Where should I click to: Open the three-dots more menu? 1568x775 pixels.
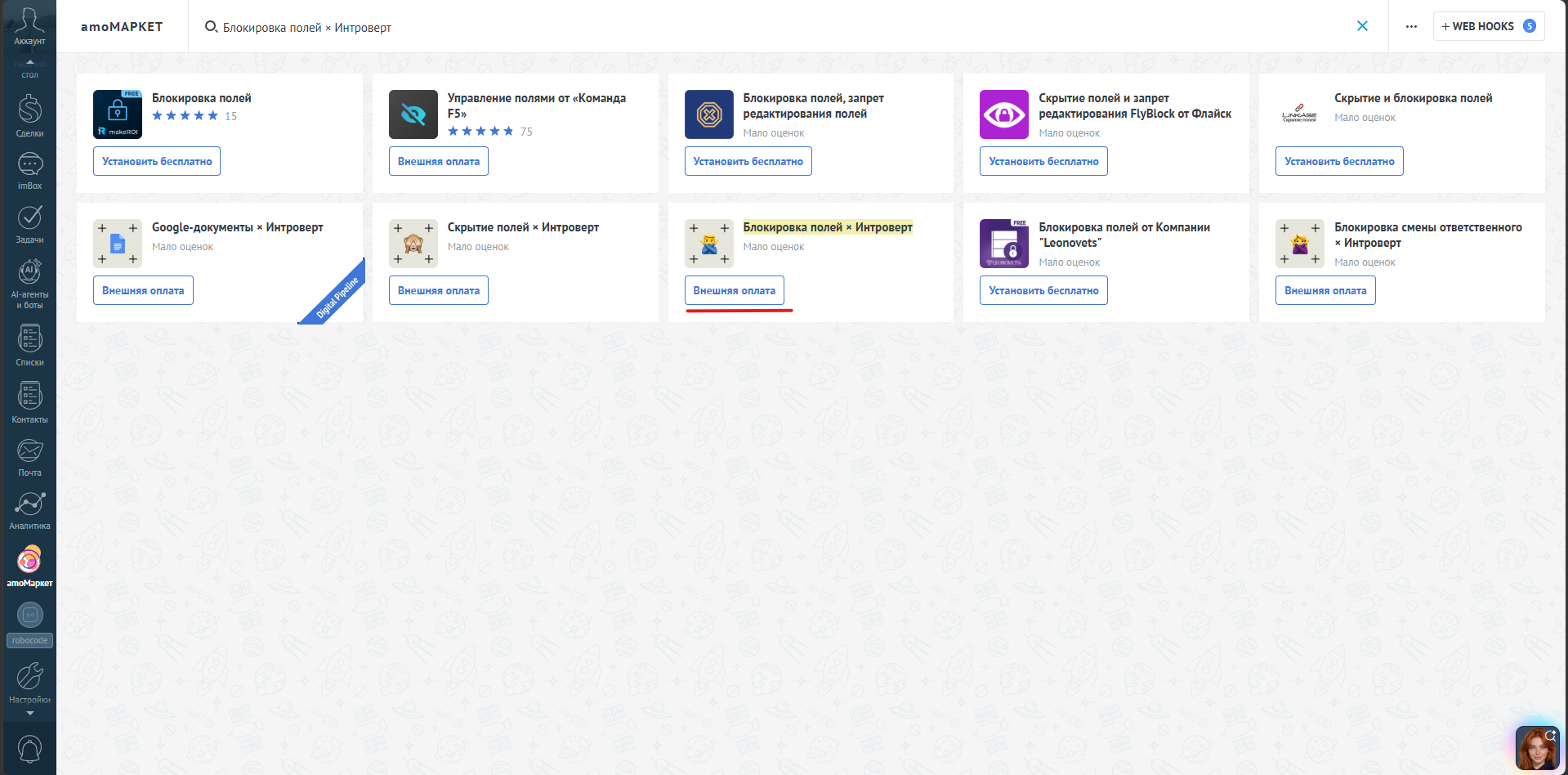[x=1411, y=26]
